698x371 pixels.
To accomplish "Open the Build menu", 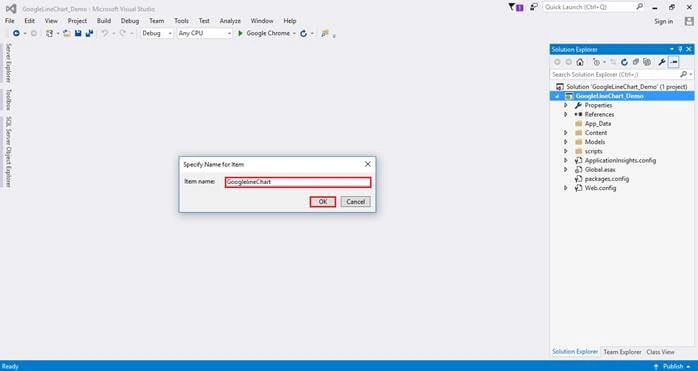I will tap(104, 21).
